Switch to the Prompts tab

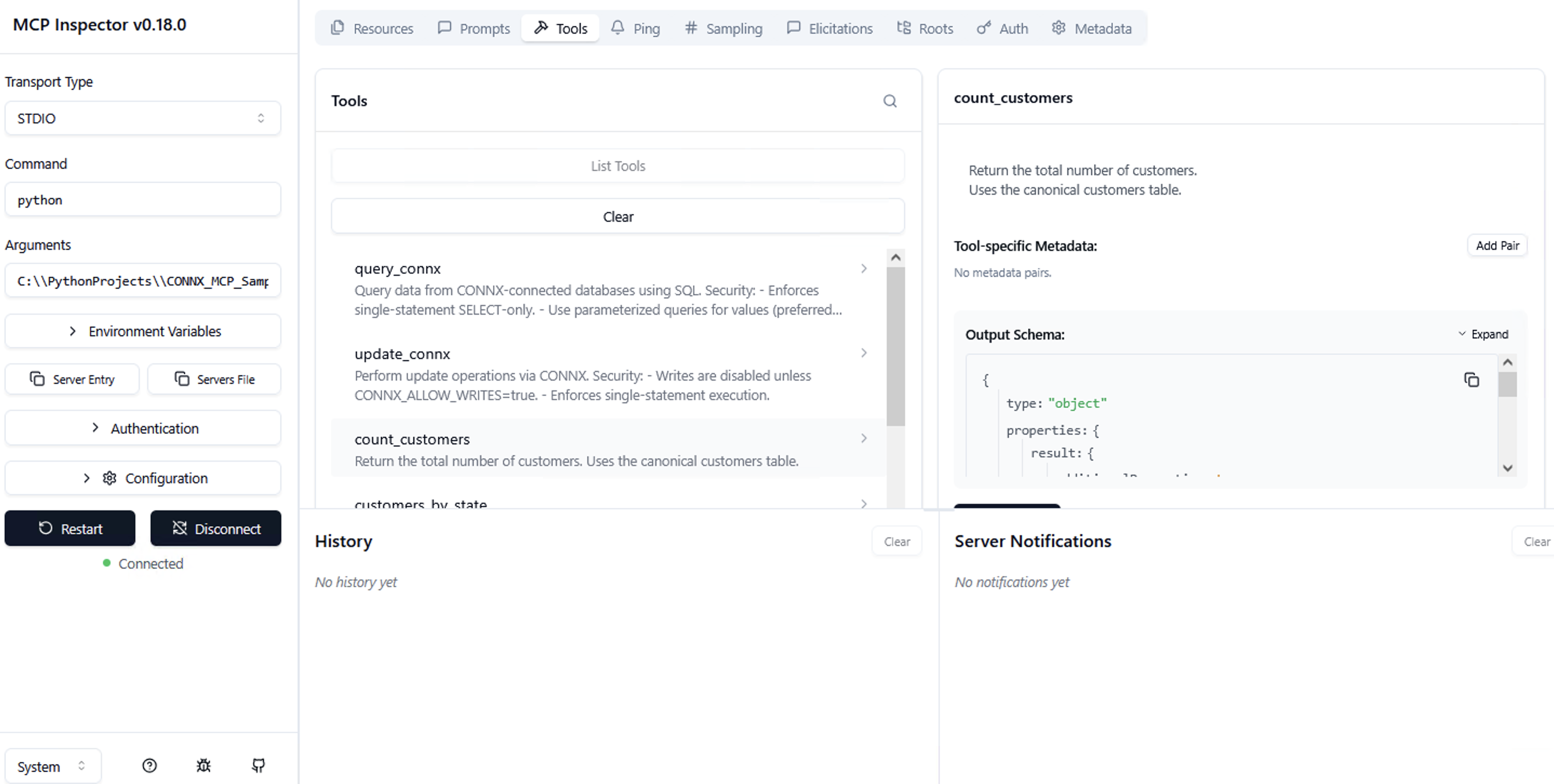coord(474,28)
